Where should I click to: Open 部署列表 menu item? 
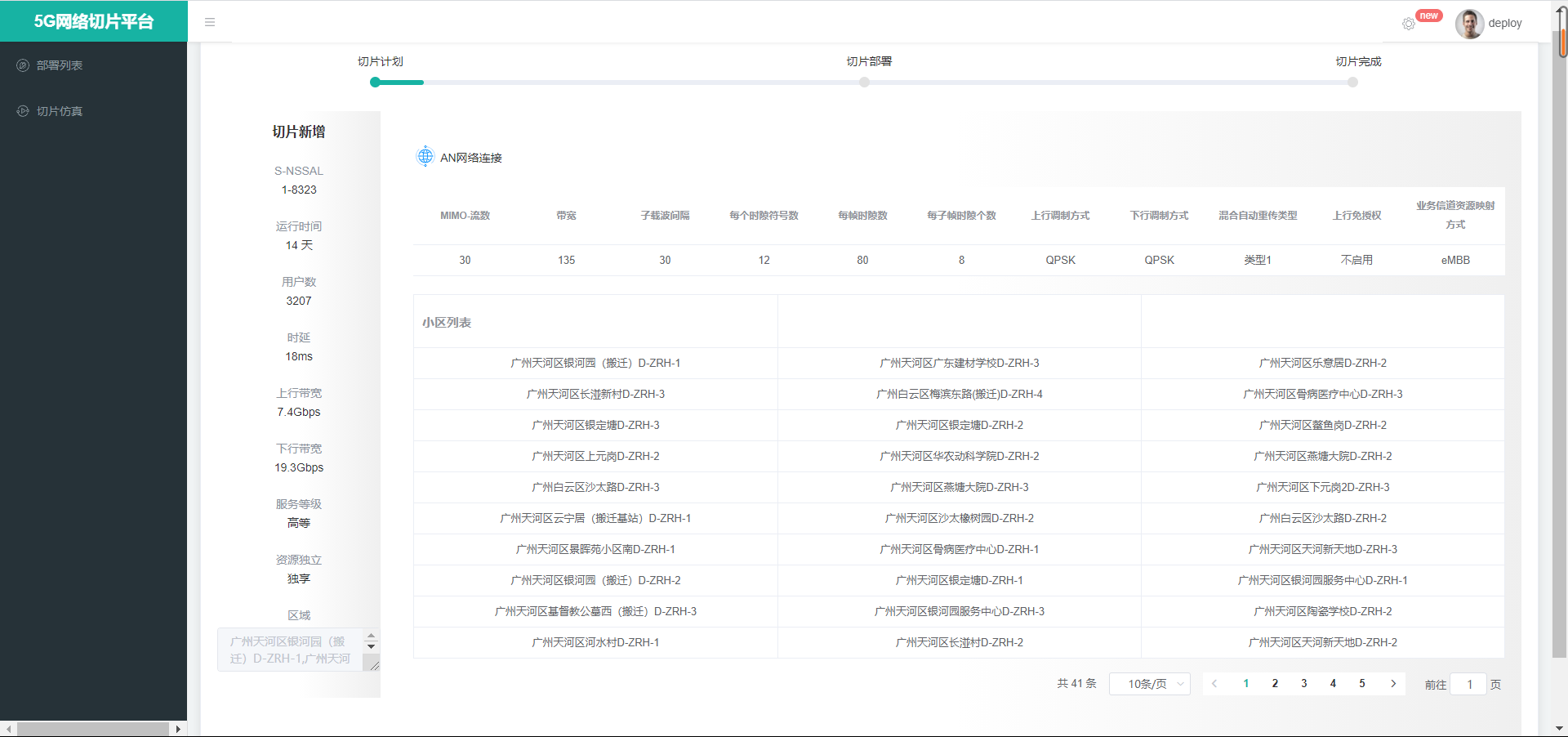[x=93, y=65]
